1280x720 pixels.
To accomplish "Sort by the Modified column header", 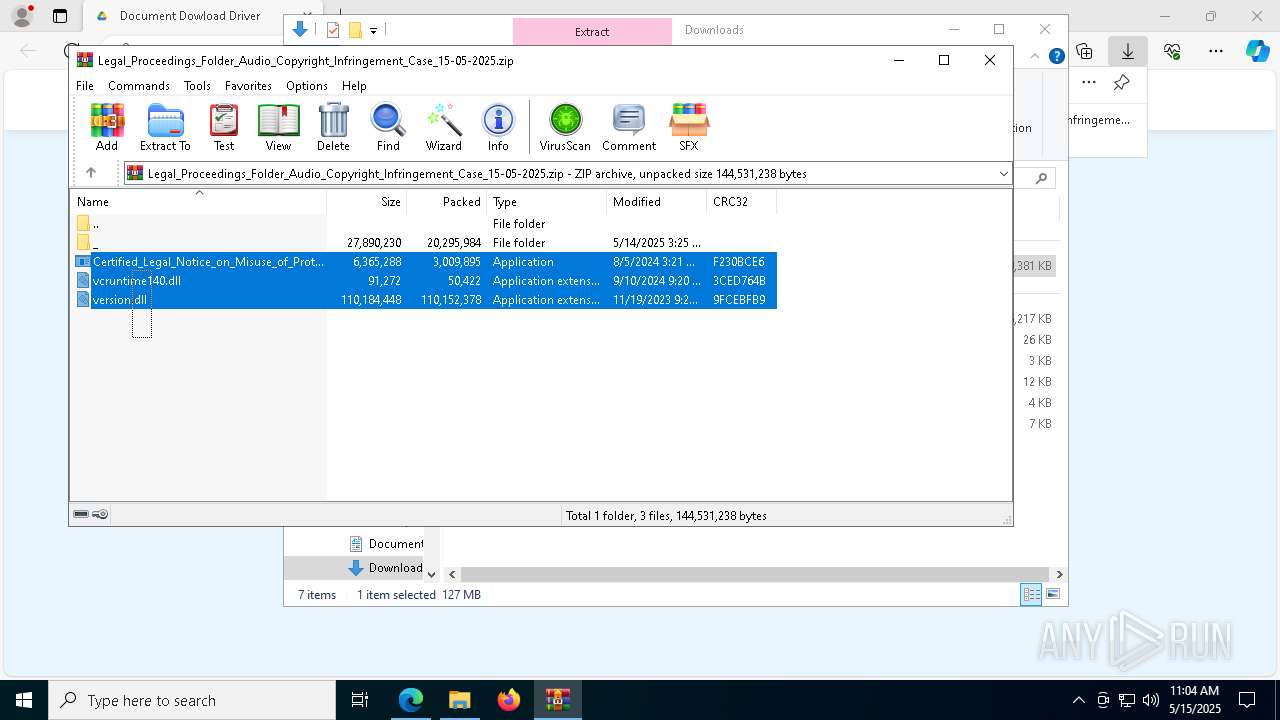I will [657, 202].
